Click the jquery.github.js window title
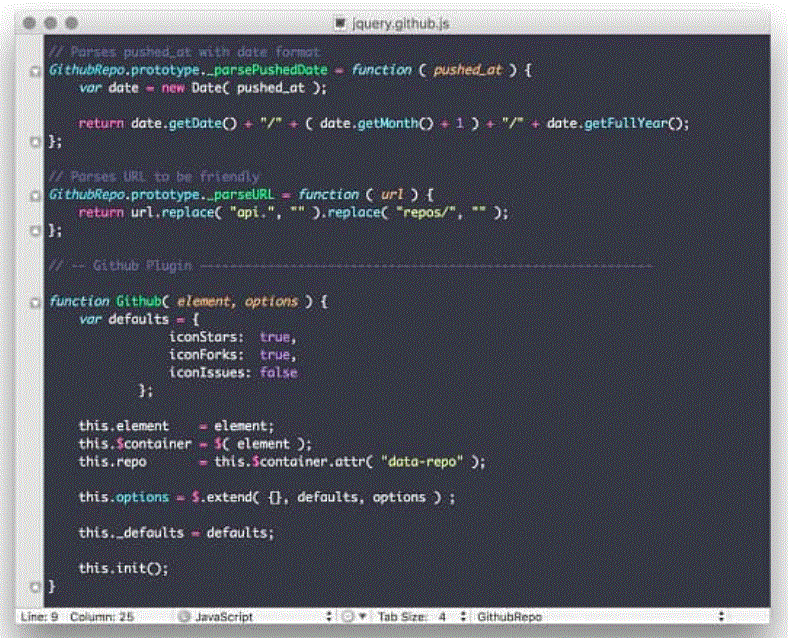788x638 pixels. click(401, 24)
